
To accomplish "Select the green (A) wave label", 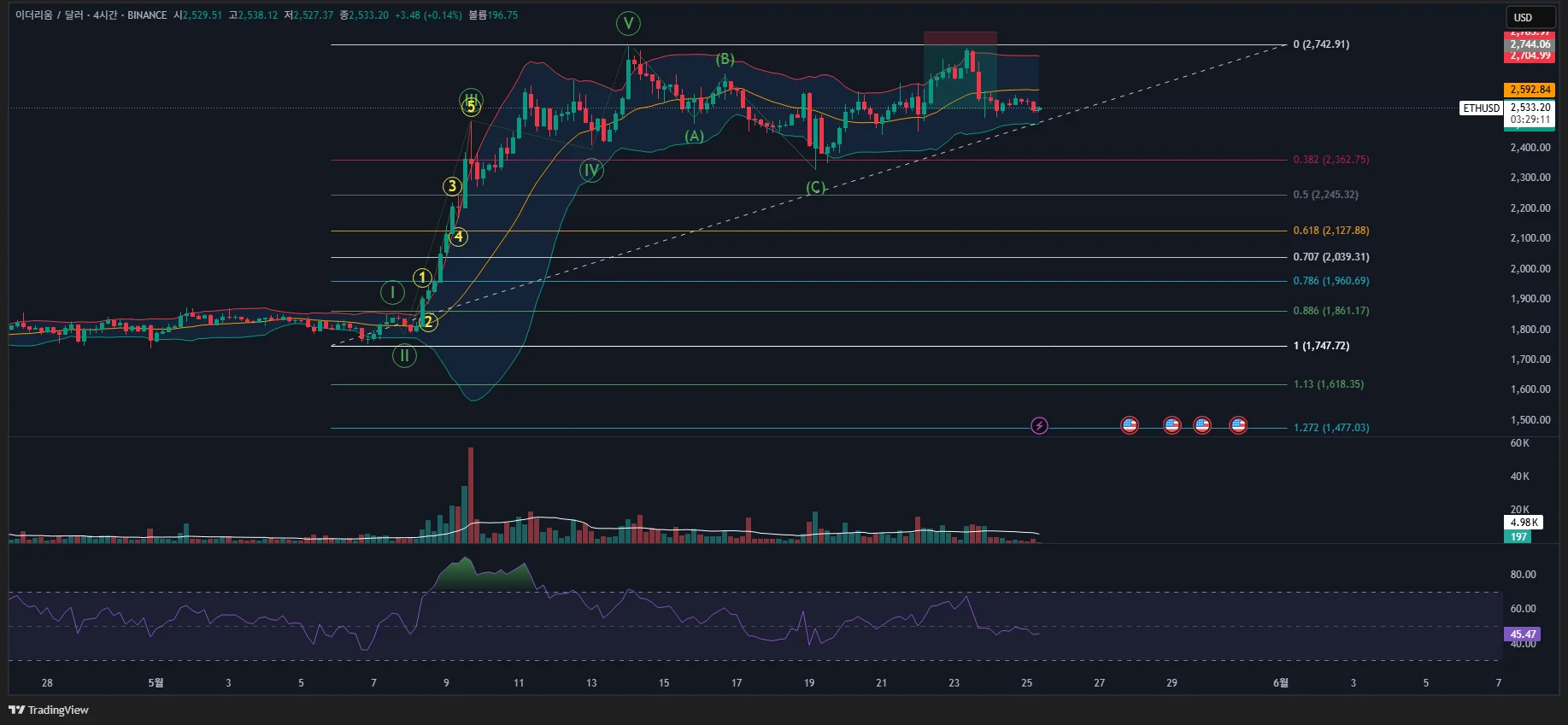I will coord(694,137).
